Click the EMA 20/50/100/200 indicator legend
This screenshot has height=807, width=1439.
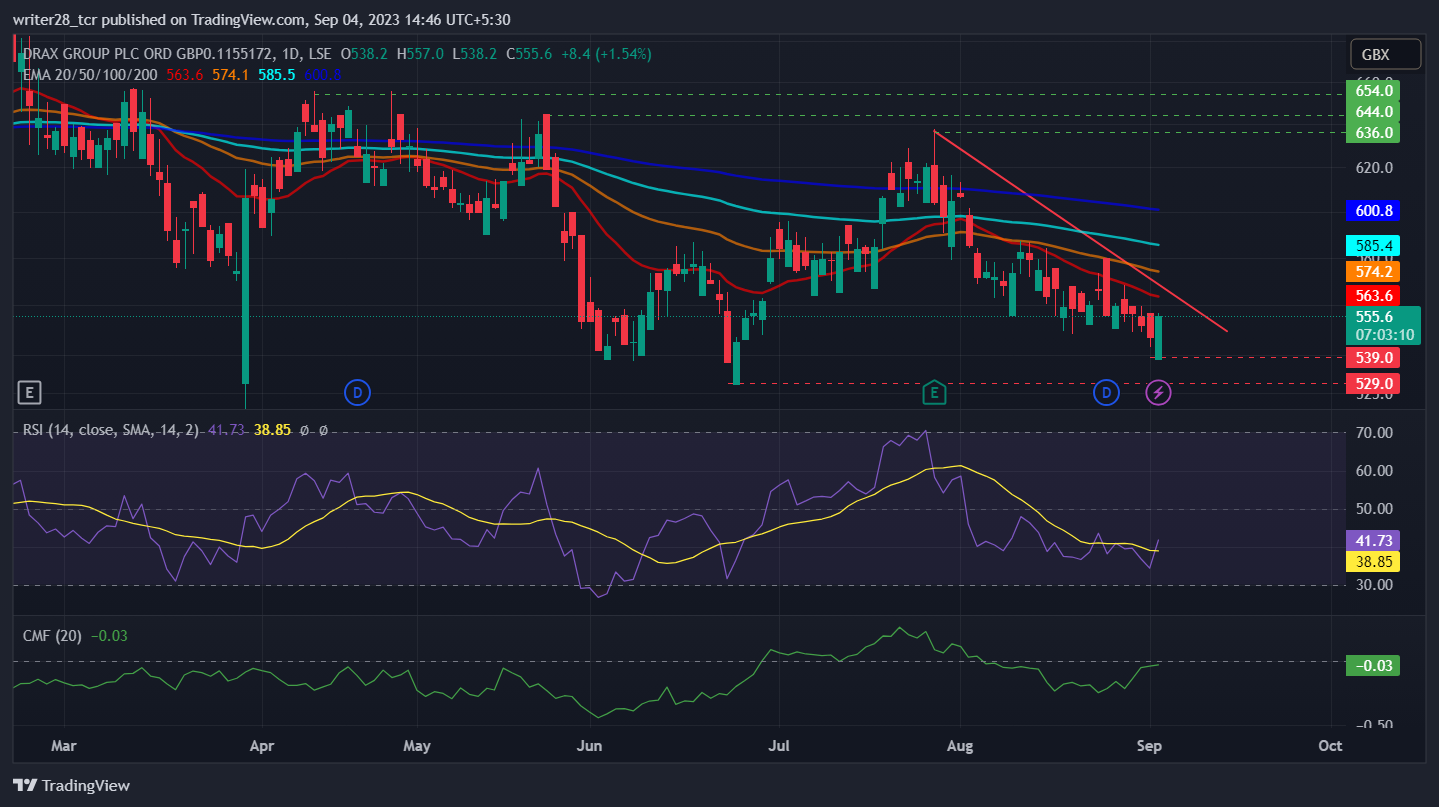click(90, 73)
